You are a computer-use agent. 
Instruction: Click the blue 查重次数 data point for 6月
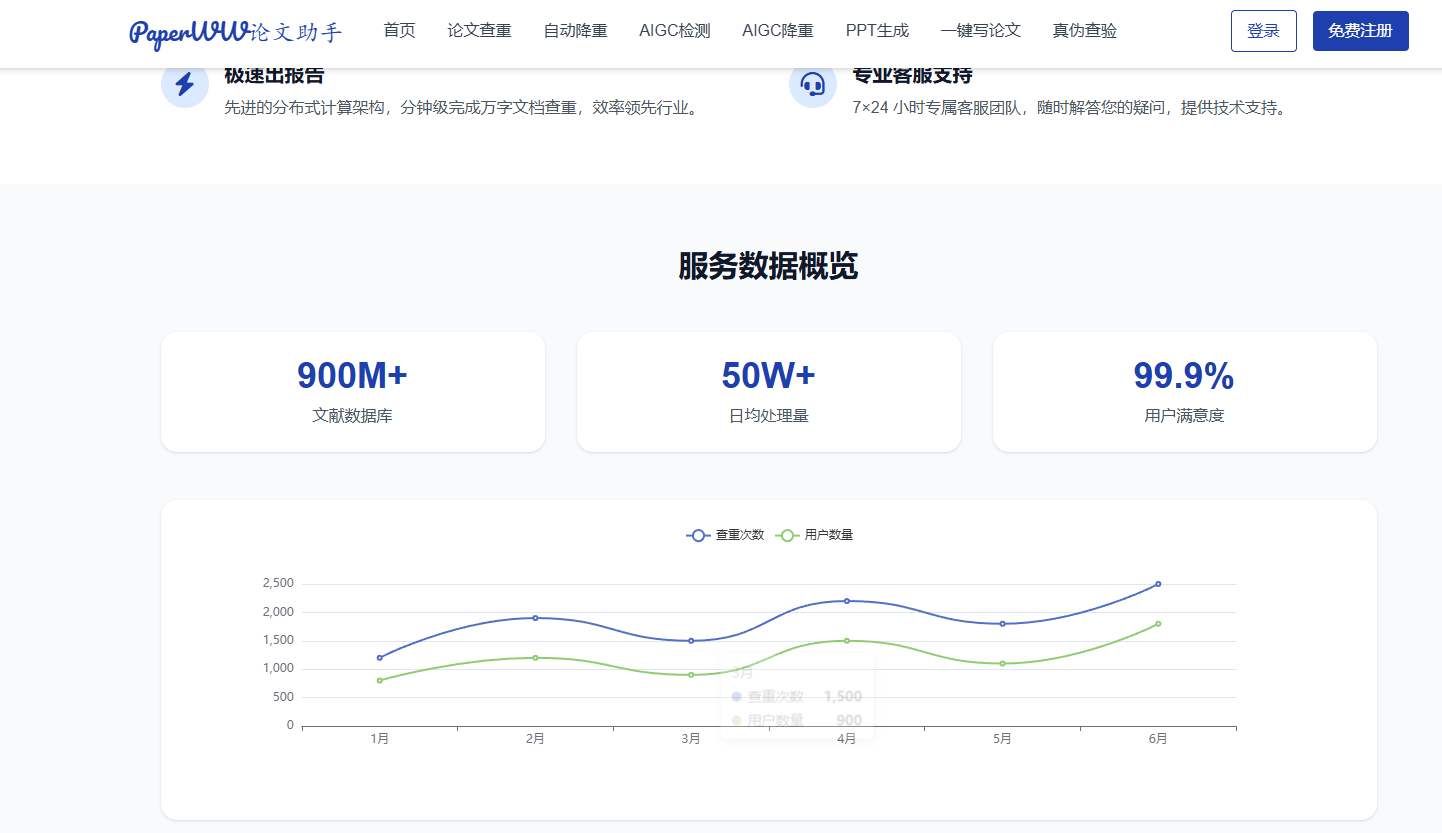coord(1158,584)
